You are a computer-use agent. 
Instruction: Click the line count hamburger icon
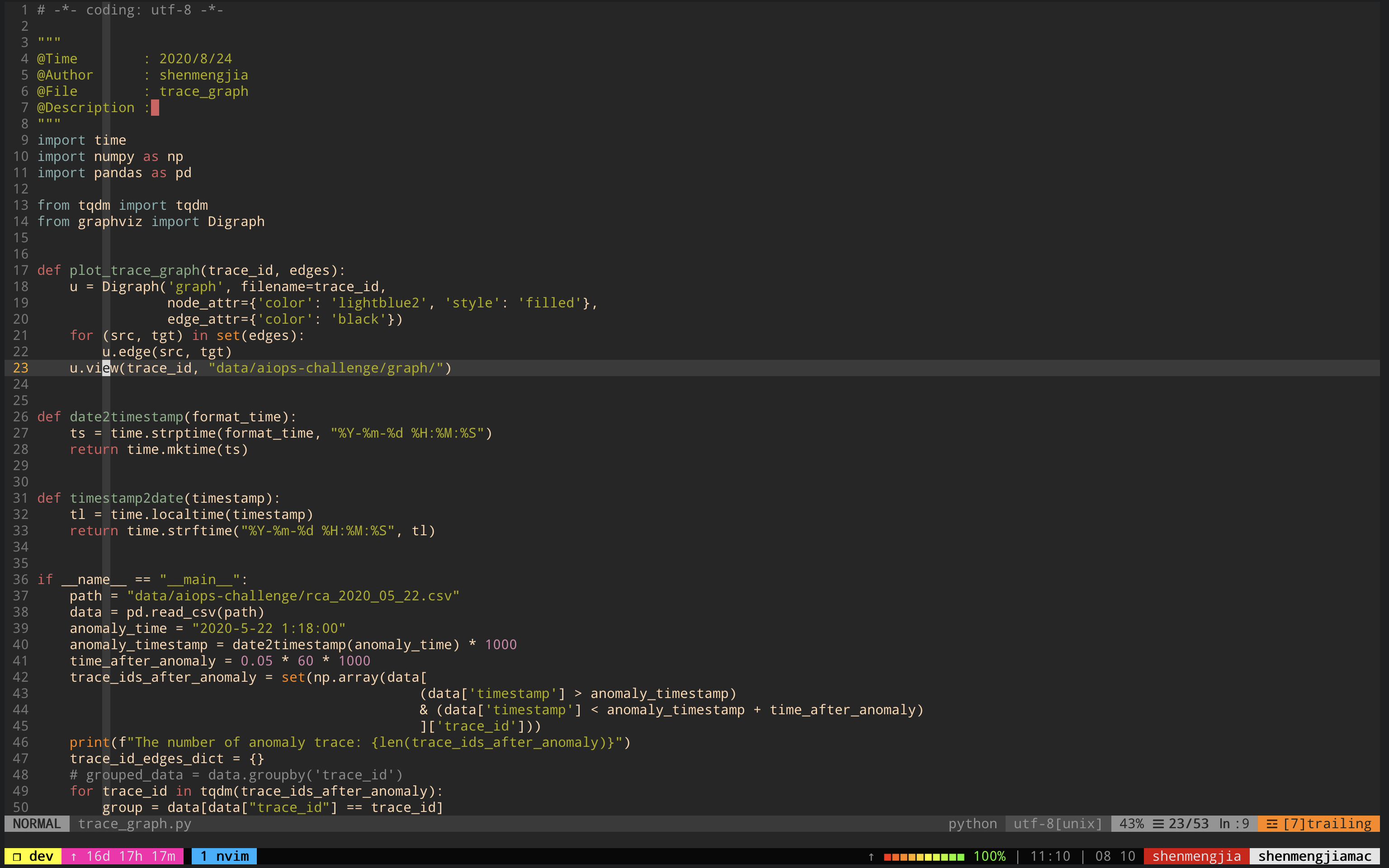click(x=1157, y=824)
